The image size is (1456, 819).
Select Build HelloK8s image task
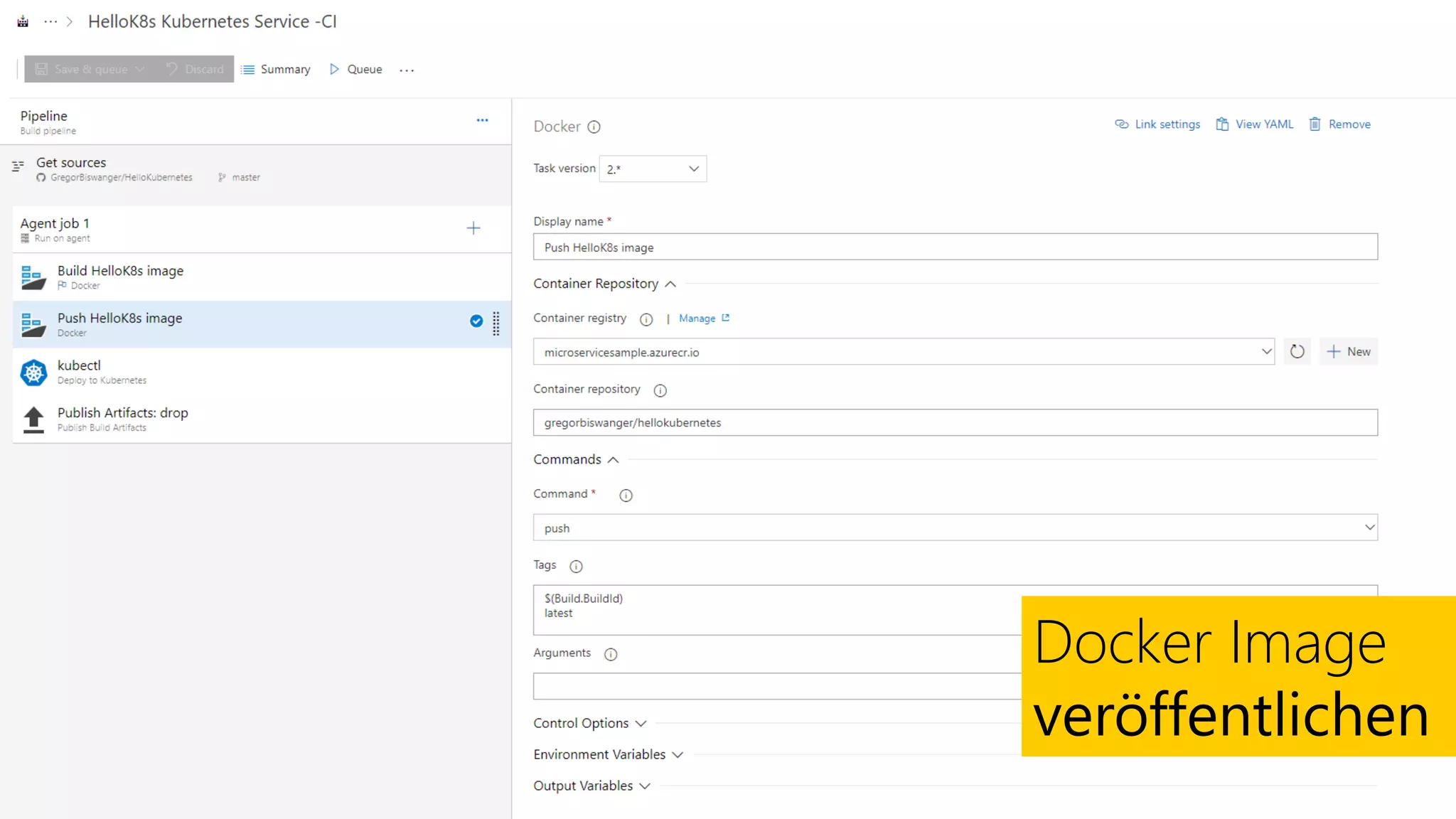262,277
